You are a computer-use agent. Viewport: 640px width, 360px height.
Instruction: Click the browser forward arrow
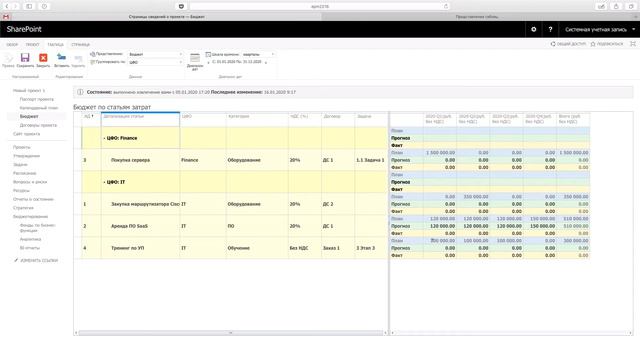click(x=16, y=6)
